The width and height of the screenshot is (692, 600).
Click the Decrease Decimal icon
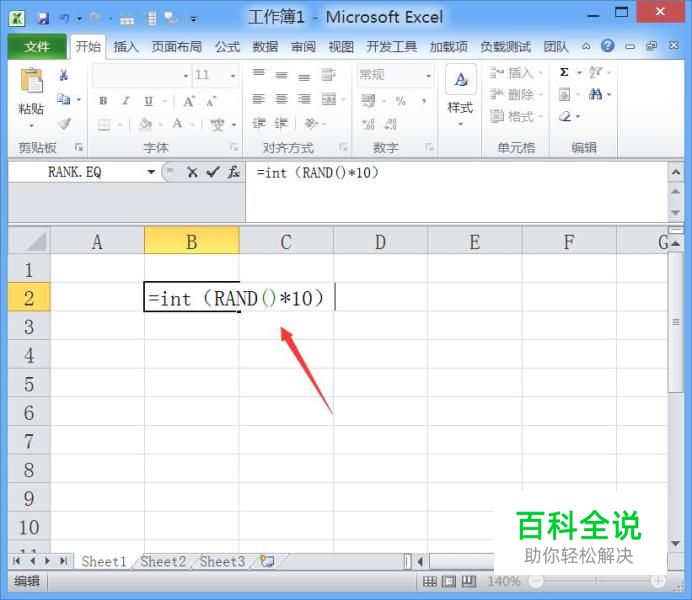tap(391, 124)
